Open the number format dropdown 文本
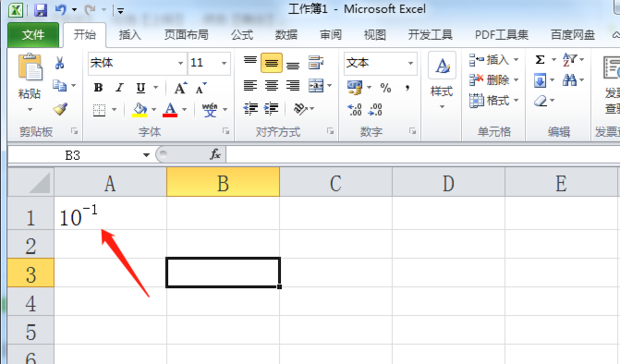The height and width of the screenshot is (364, 620). [x=410, y=63]
